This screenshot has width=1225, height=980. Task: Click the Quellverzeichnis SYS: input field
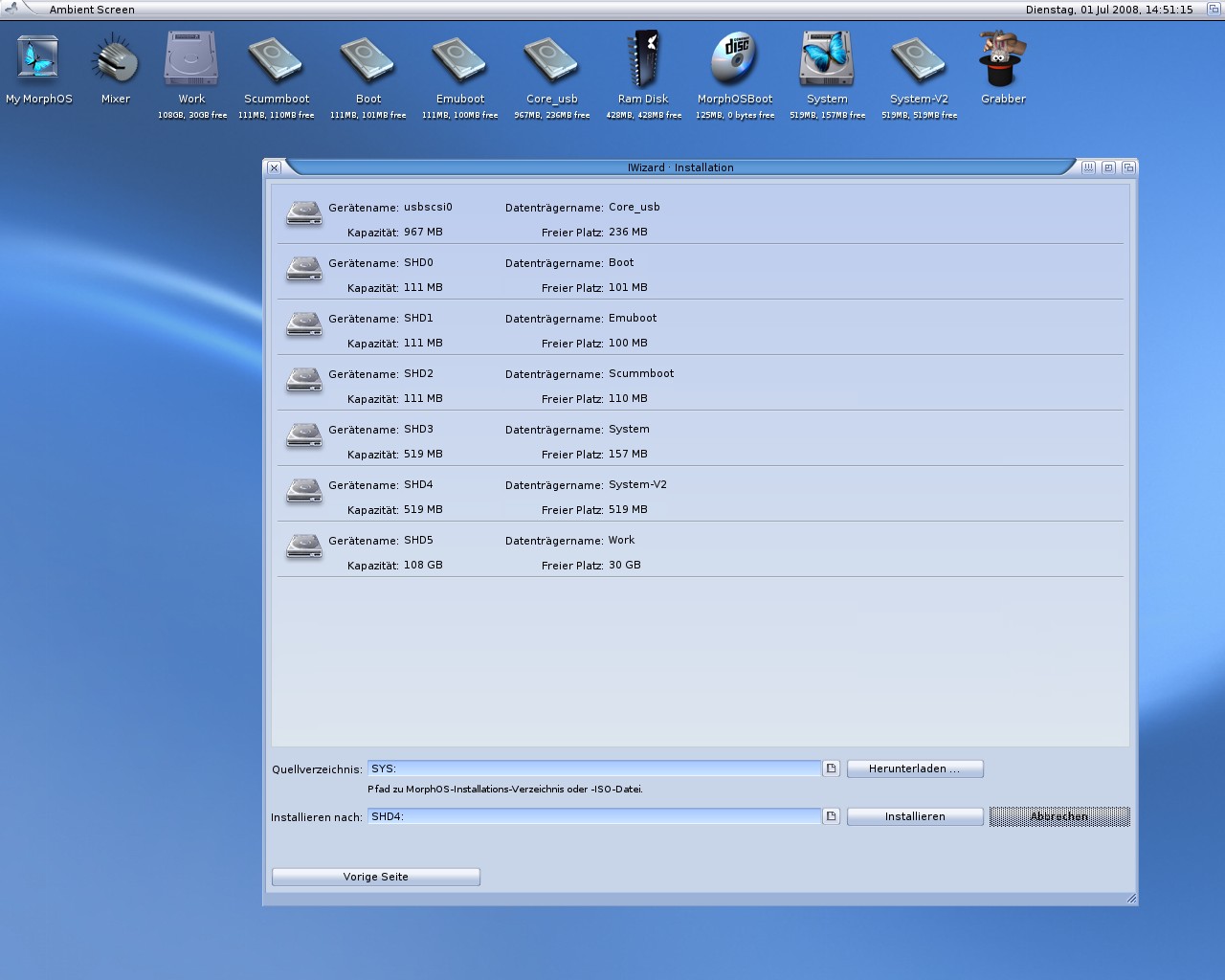tap(594, 768)
